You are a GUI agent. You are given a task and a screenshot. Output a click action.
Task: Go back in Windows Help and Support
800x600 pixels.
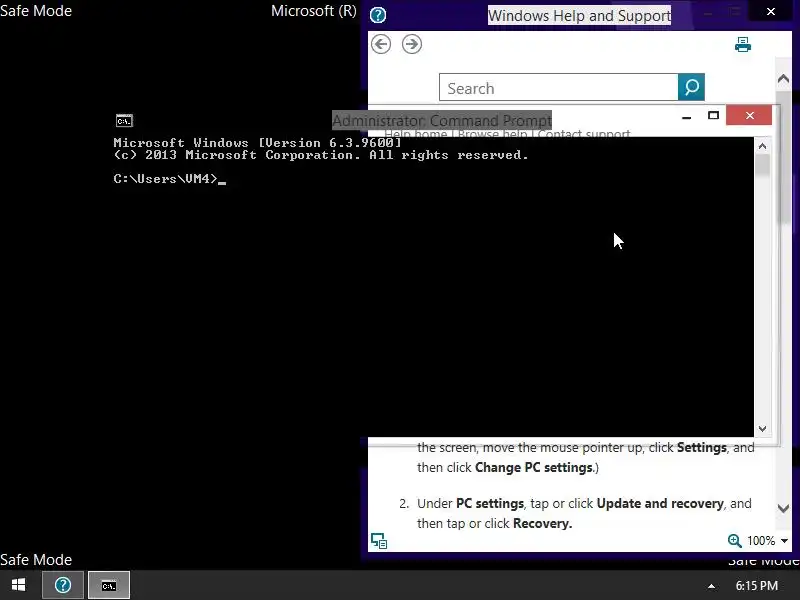click(381, 44)
